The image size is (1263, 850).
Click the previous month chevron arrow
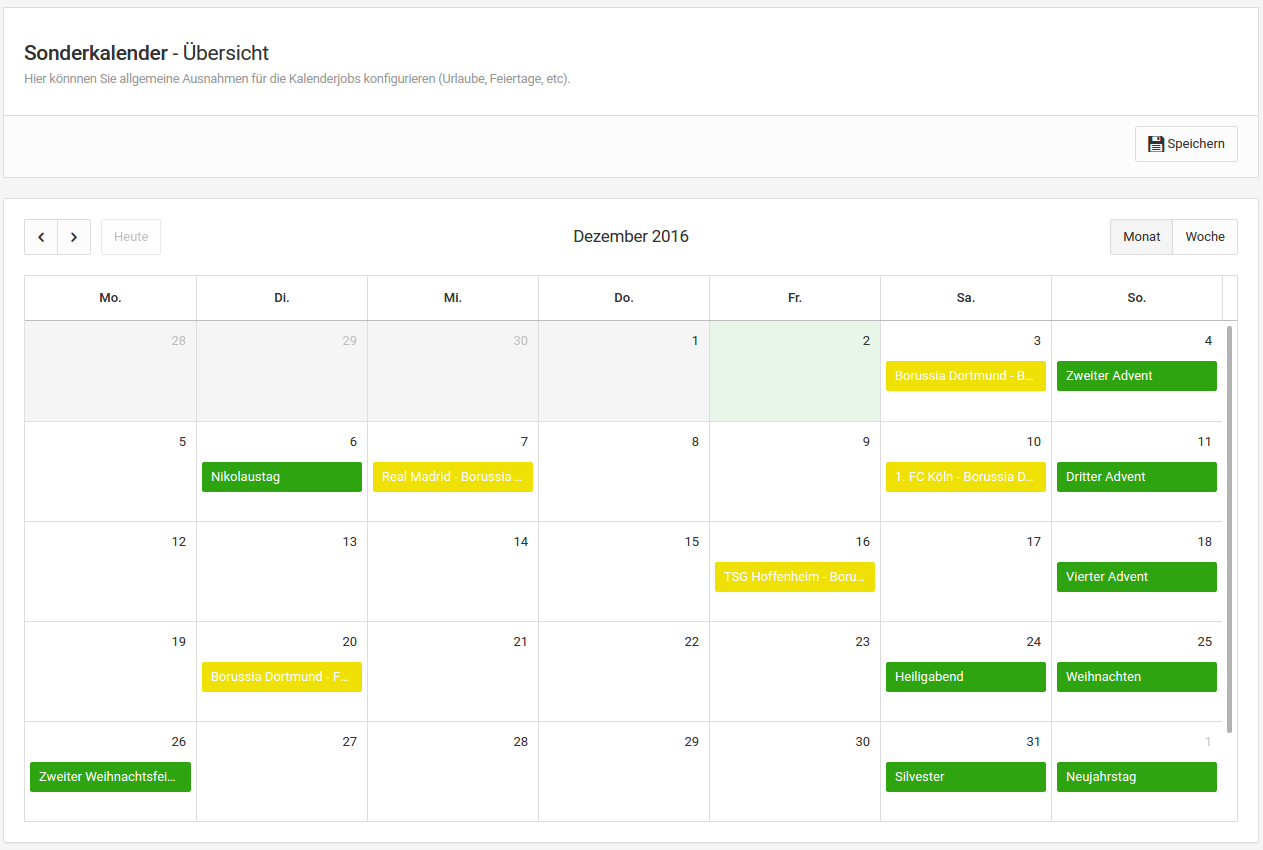point(41,237)
